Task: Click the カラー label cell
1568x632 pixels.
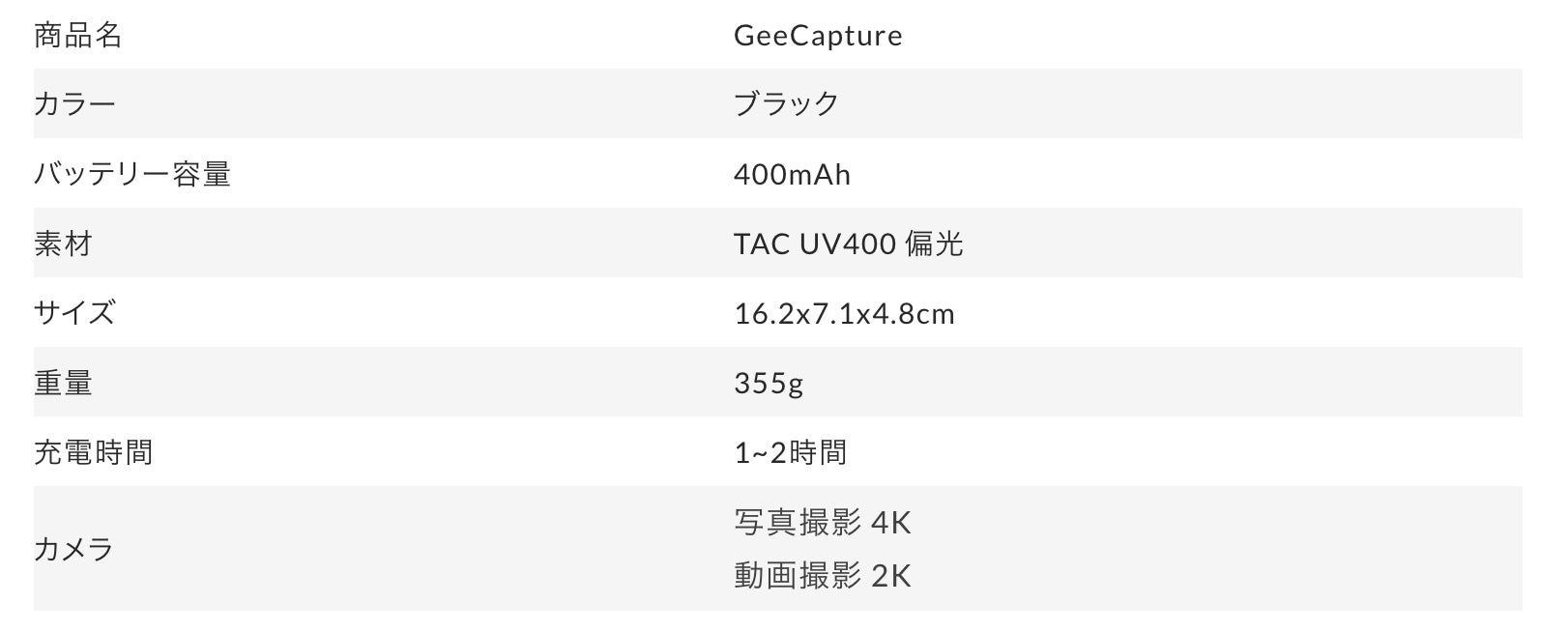Action: coord(74,103)
